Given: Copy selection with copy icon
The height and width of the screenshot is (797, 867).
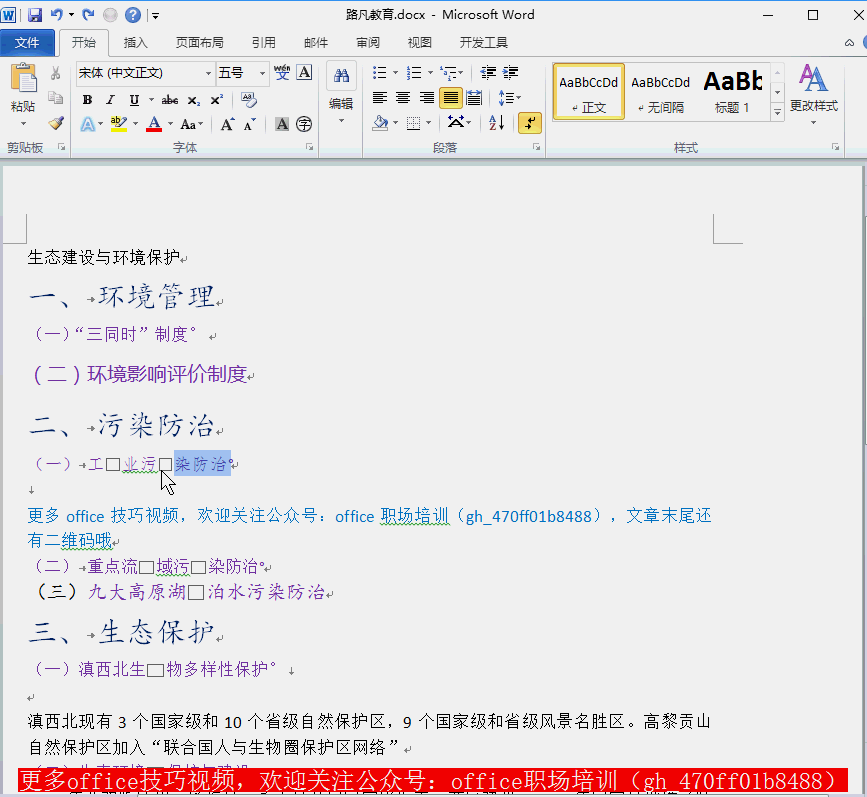Looking at the screenshot, I should click(x=55, y=98).
